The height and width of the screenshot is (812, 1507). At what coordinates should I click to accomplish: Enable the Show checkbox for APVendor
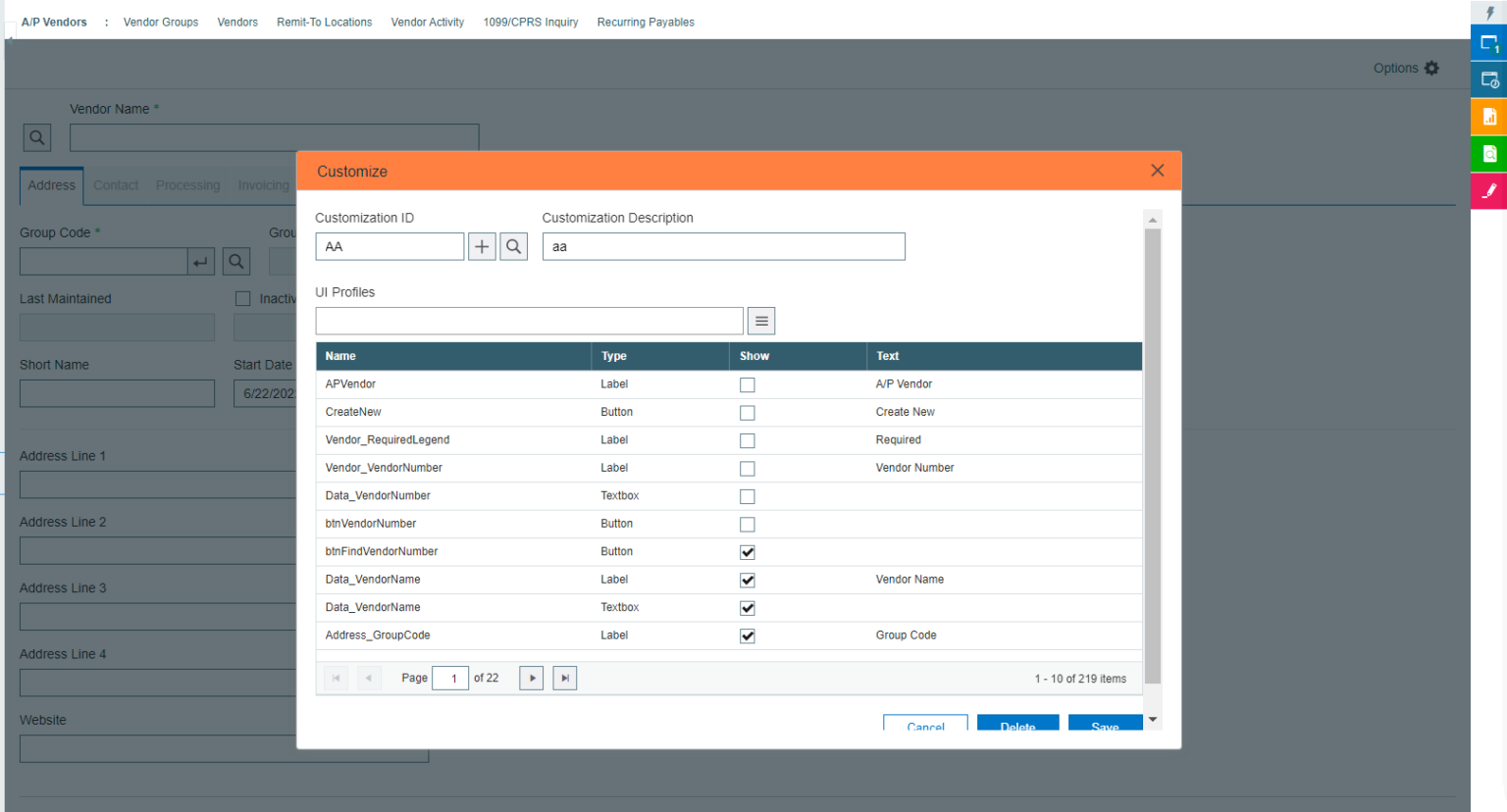(747, 384)
